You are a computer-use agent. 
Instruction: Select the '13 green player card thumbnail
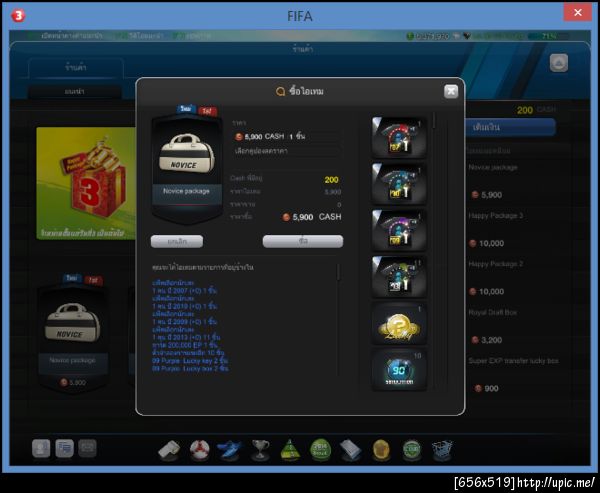399,276
